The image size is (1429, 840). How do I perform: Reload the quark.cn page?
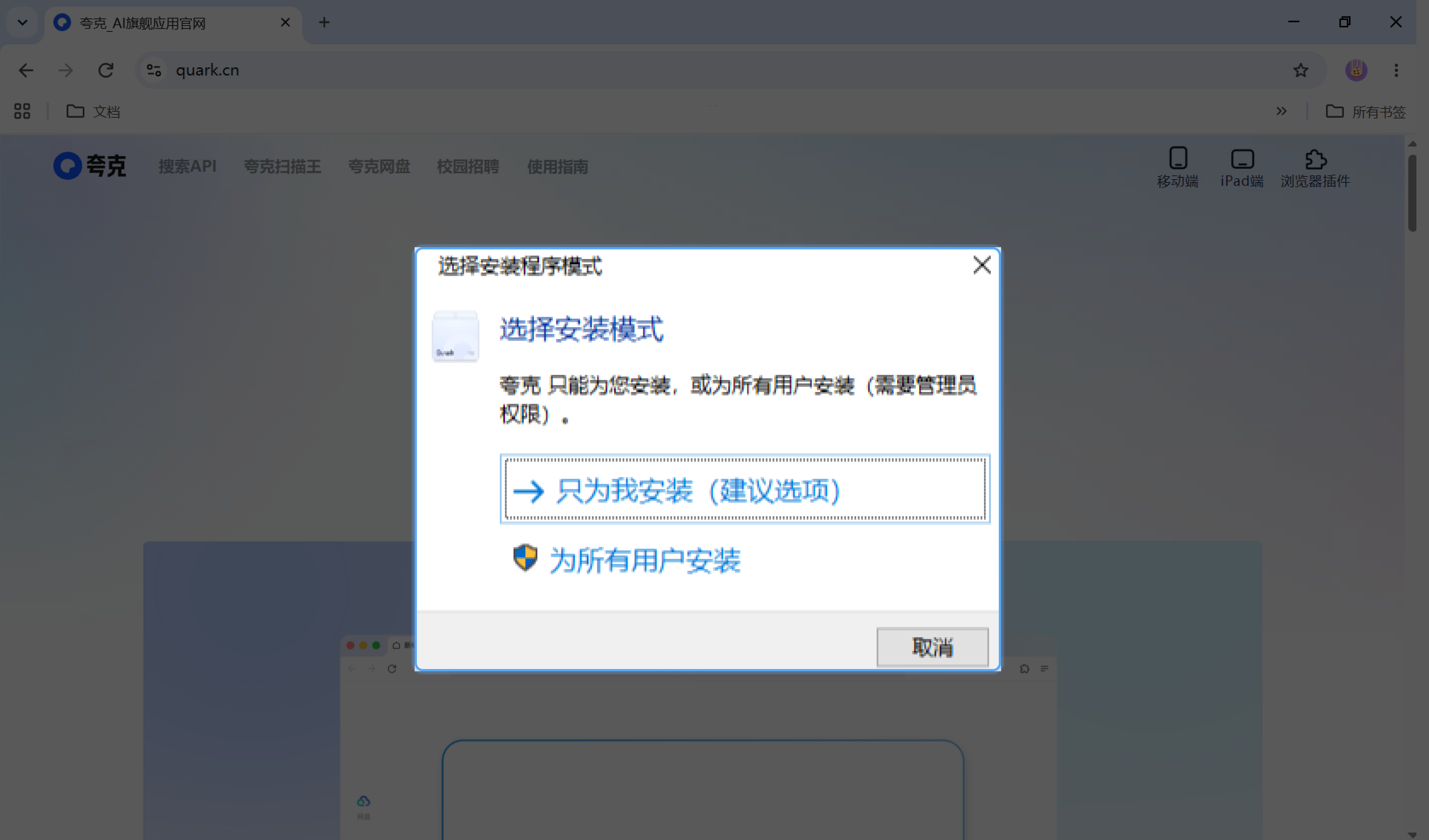click(106, 70)
